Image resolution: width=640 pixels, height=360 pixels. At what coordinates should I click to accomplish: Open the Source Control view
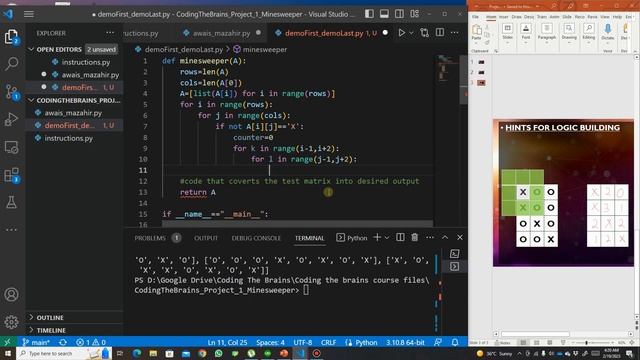[11, 92]
